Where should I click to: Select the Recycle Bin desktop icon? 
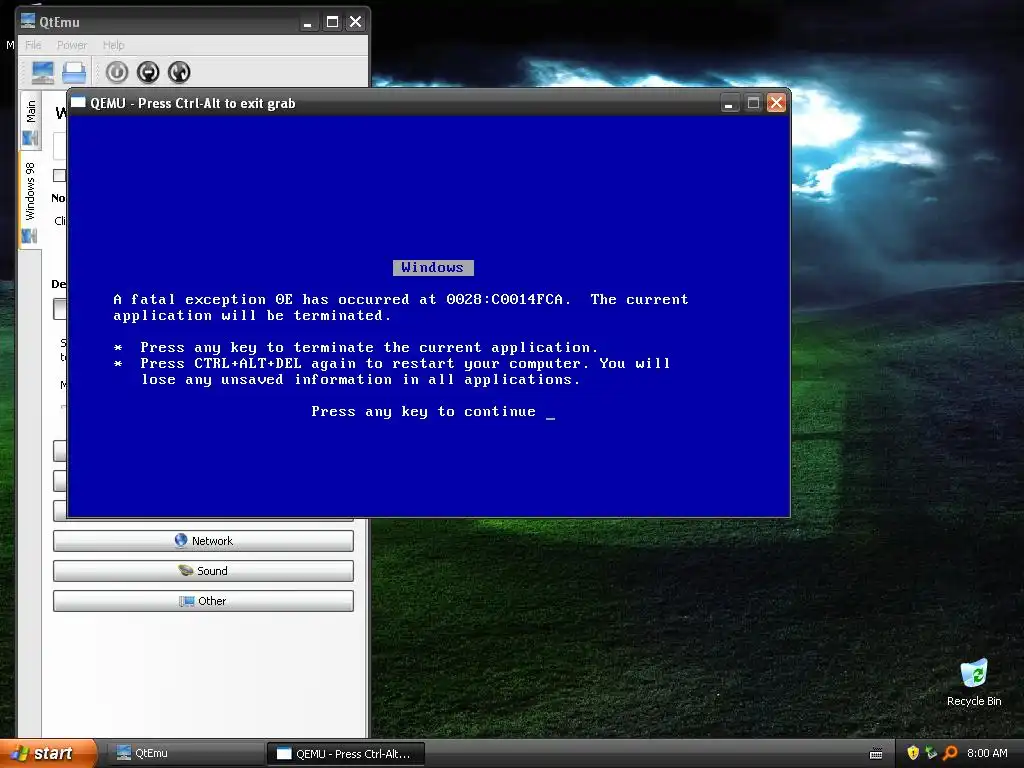coord(974,683)
